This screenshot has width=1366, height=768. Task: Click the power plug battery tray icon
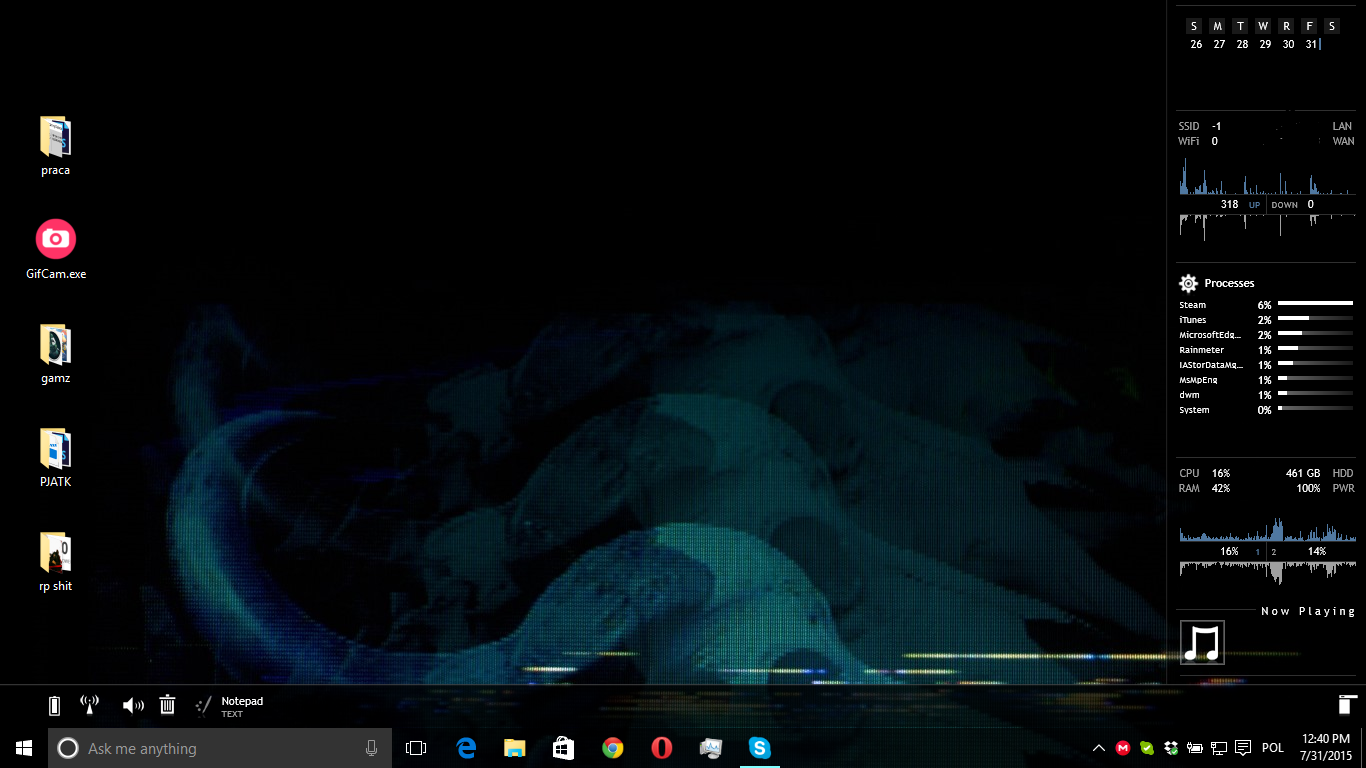pyautogui.click(x=1195, y=748)
